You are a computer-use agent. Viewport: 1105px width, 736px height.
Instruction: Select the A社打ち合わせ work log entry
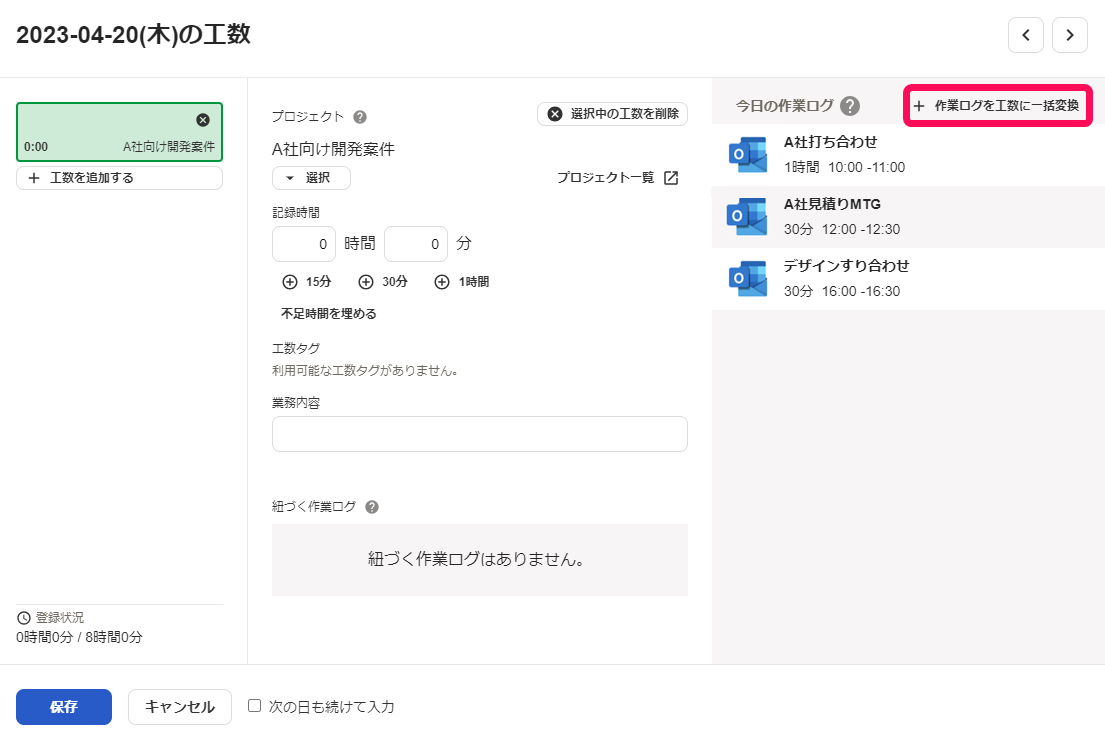click(908, 155)
